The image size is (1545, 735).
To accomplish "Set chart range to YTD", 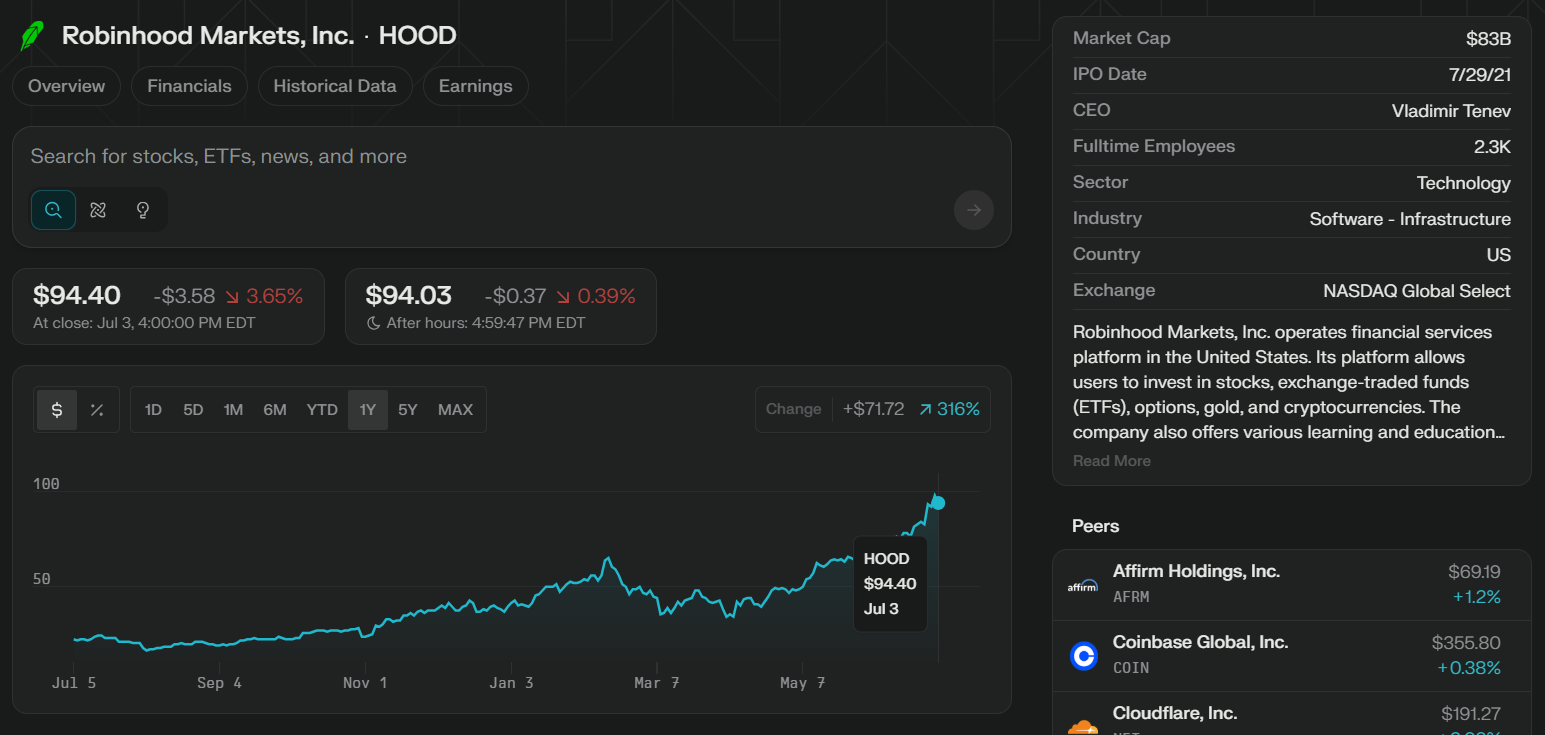I will pyautogui.click(x=322, y=410).
